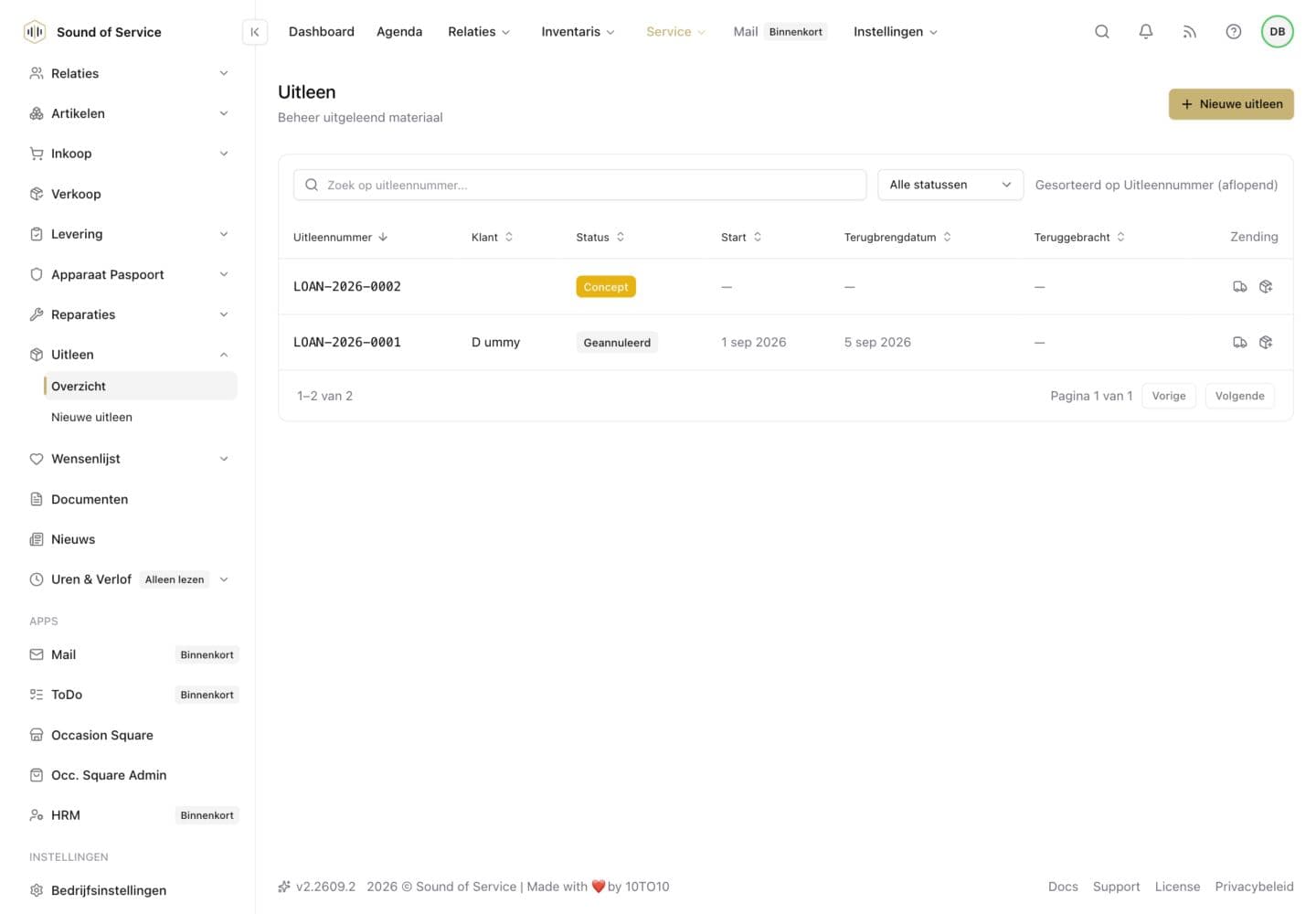
Task: Open the DB user avatar menu
Action: pyautogui.click(x=1278, y=32)
